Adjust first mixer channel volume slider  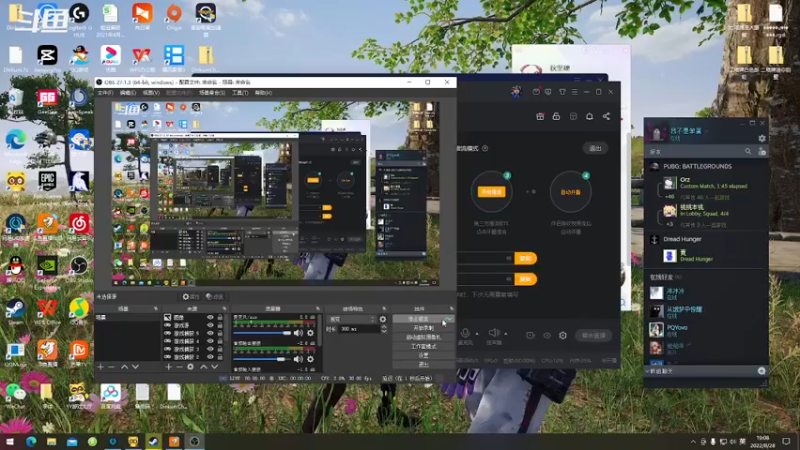262,333
